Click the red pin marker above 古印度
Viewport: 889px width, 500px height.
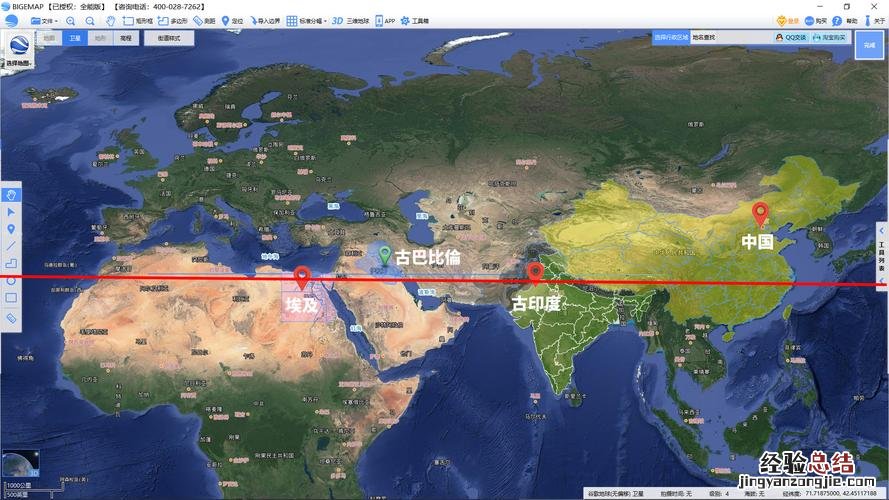[535, 273]
